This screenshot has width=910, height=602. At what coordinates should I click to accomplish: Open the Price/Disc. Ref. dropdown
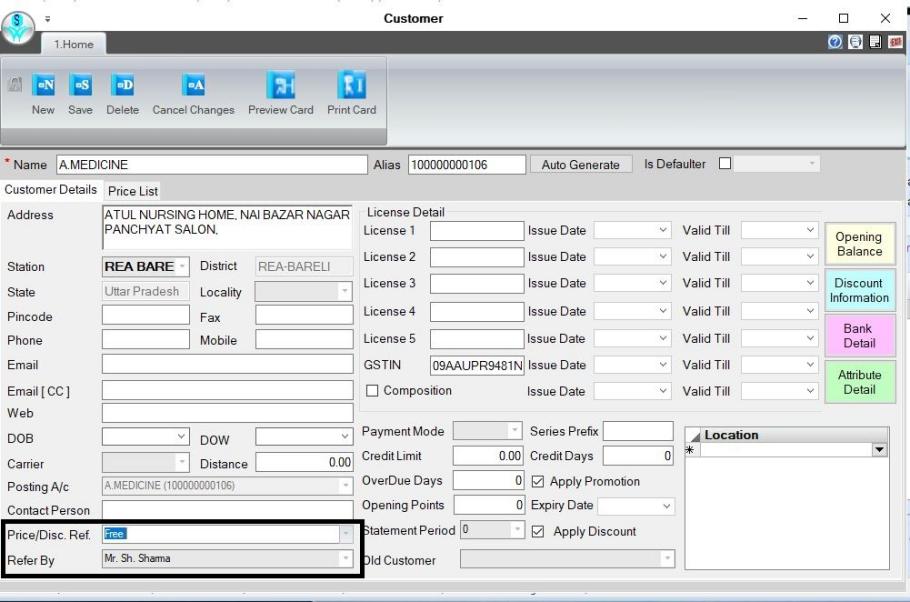click(x=346, y=533)
